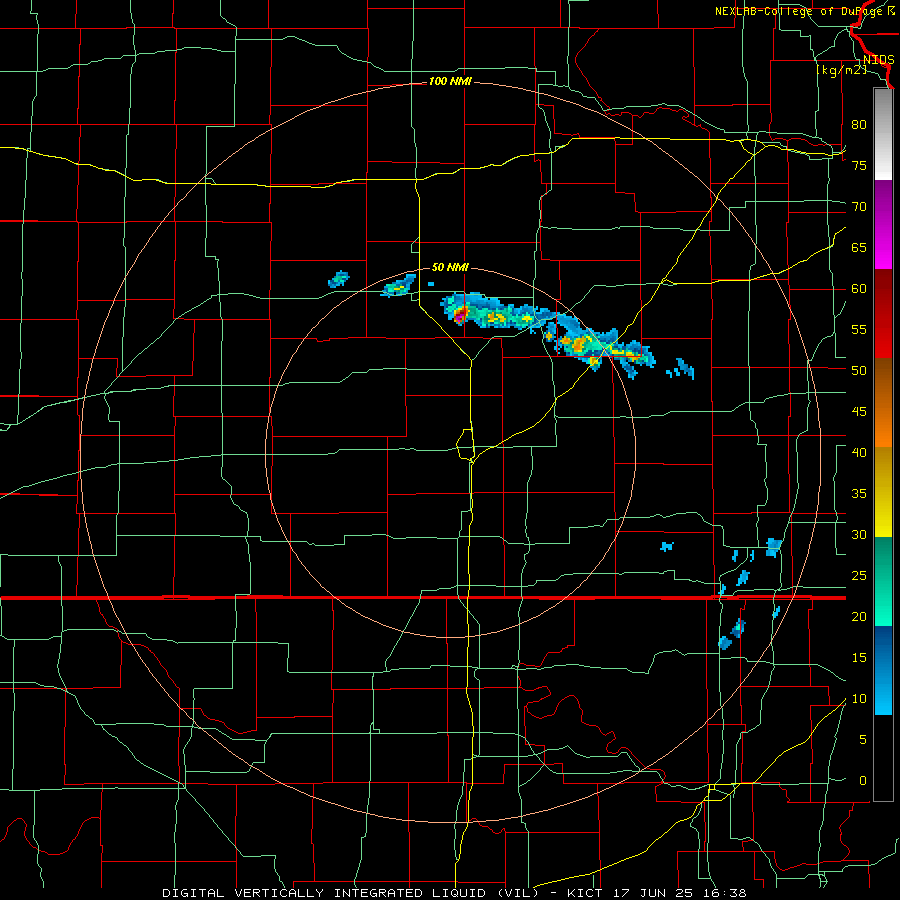Viewport: 900px width, 900px height.
Task: Click the 100 NMI range ring label
Action: 450,82
